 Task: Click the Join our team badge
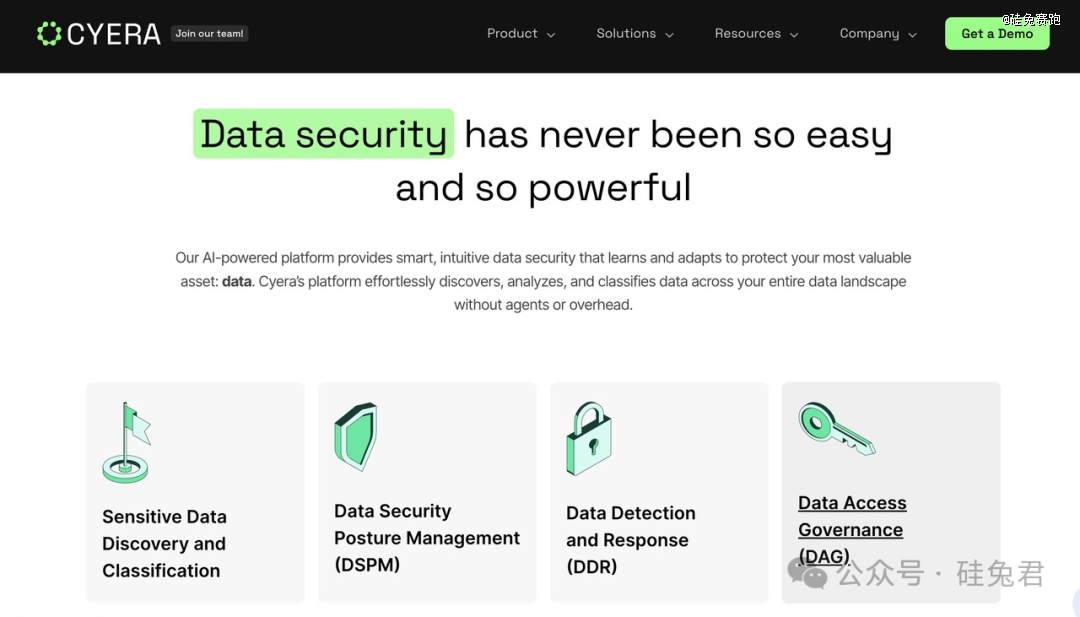[x=209, y=34]
